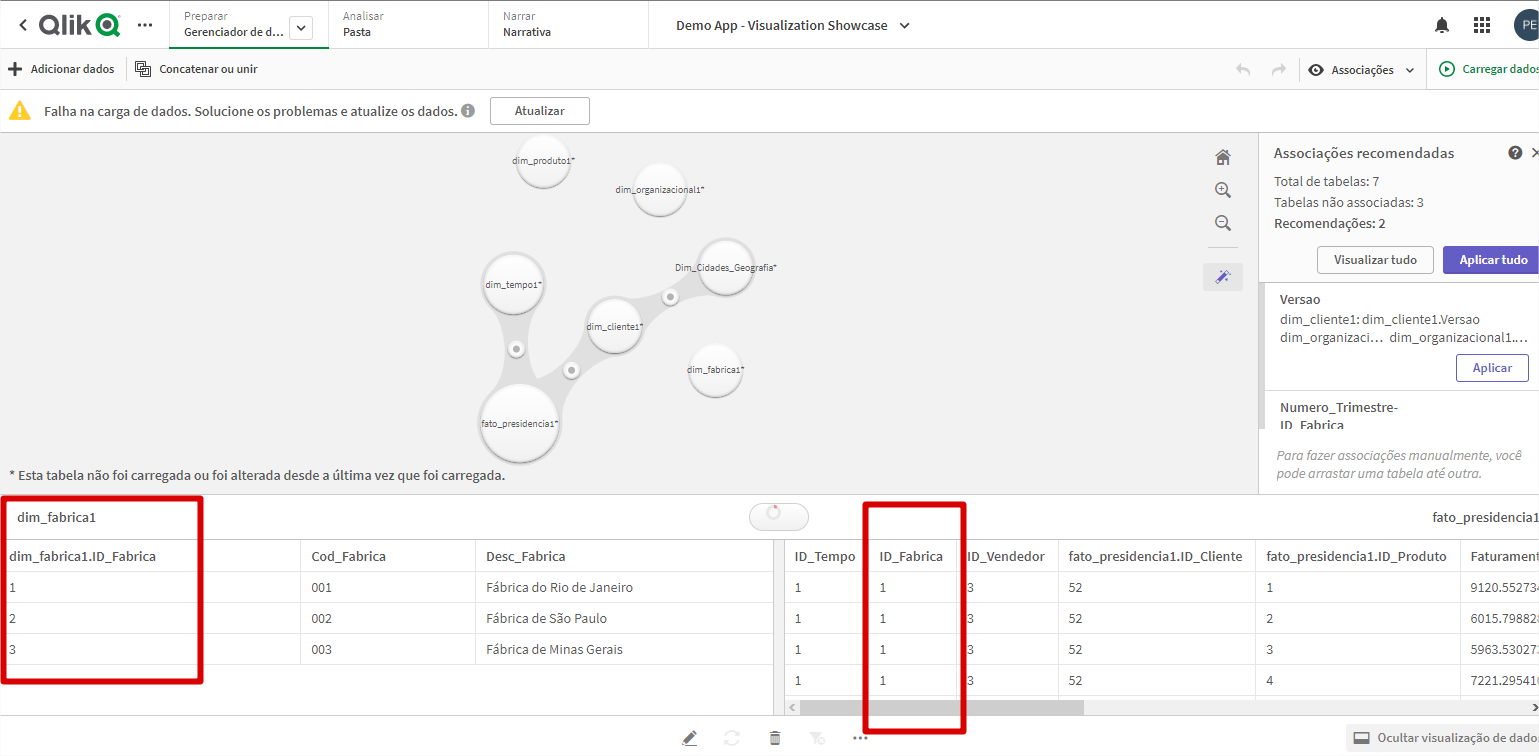Click the zoom in magnifier icon
1539x756 pixels.
tap(1222, 190)
